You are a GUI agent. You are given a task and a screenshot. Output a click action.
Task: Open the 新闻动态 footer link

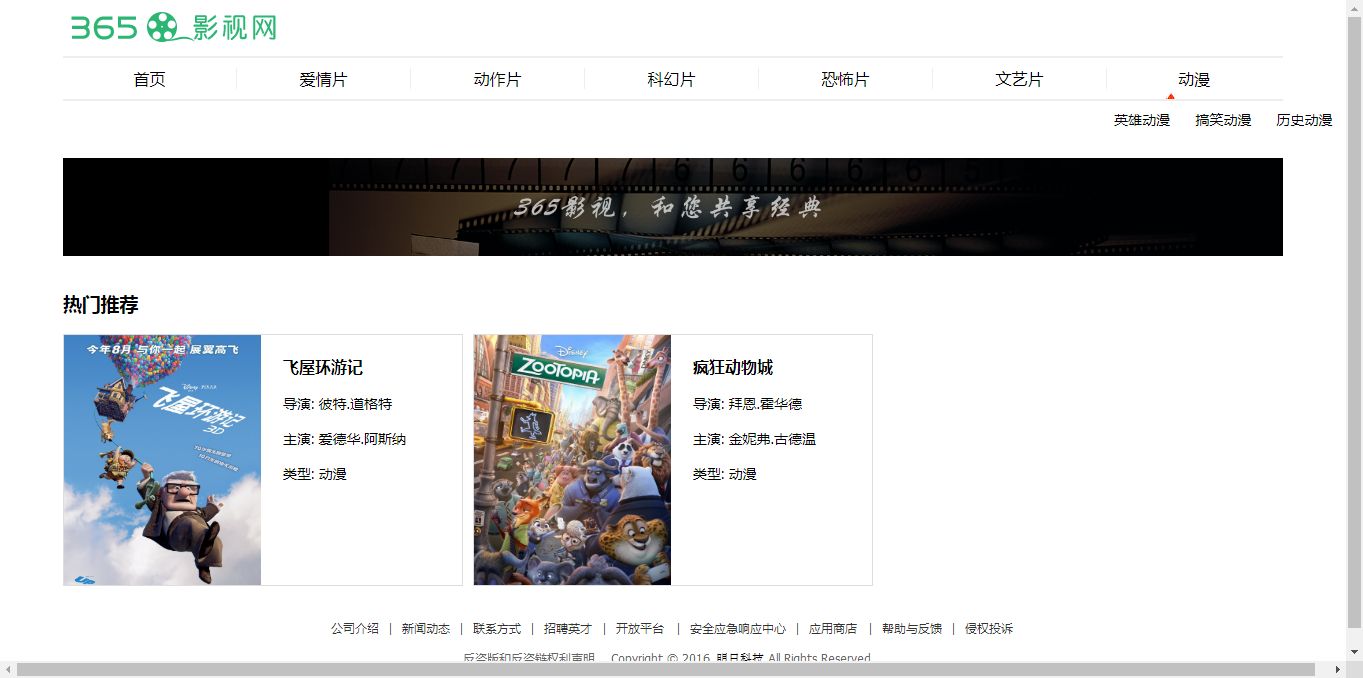tap(426, 629)
